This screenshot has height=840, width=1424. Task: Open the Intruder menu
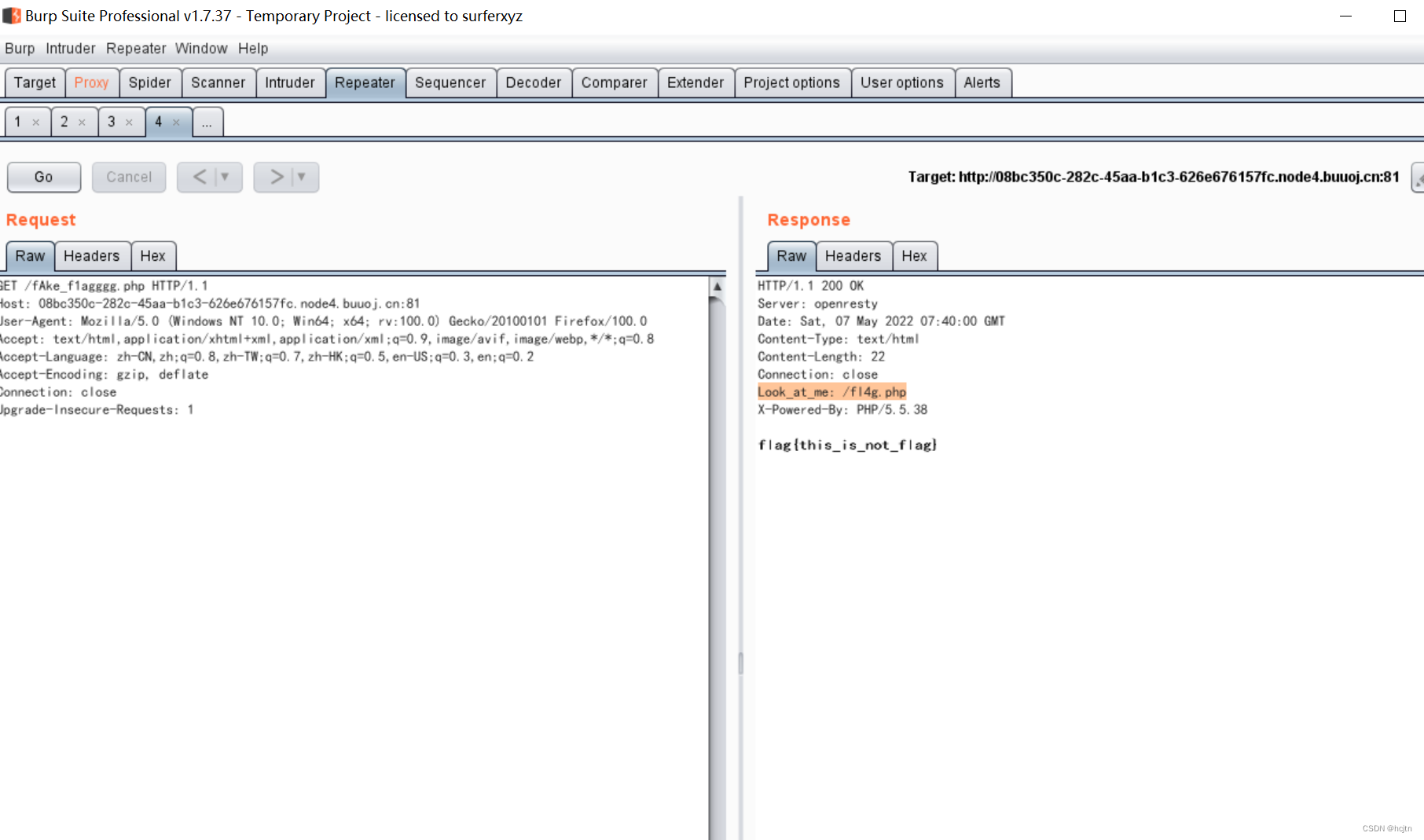tap(70, 48)
